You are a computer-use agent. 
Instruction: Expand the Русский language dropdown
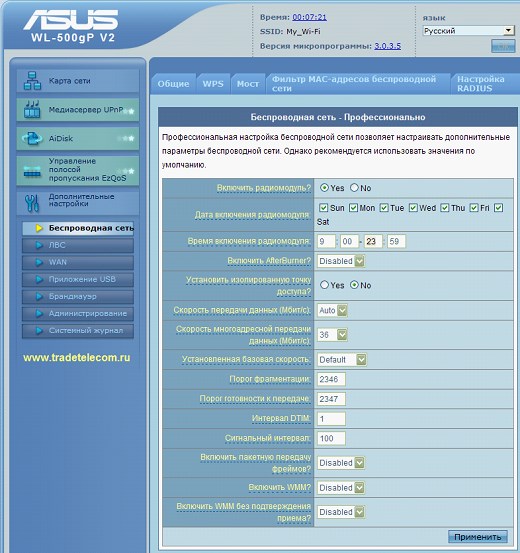pyautogui.click(x=468, y=31)
